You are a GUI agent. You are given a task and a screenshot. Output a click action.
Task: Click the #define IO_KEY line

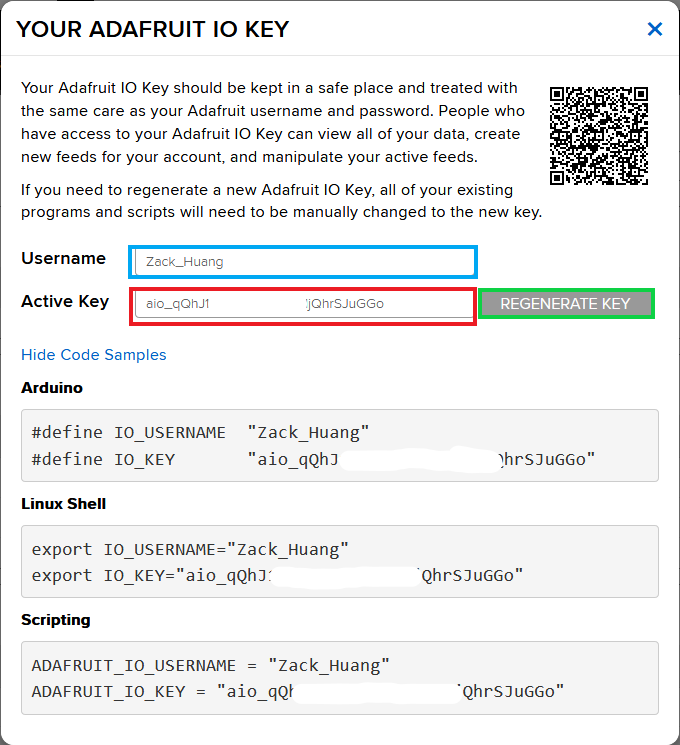pos(313,459)
